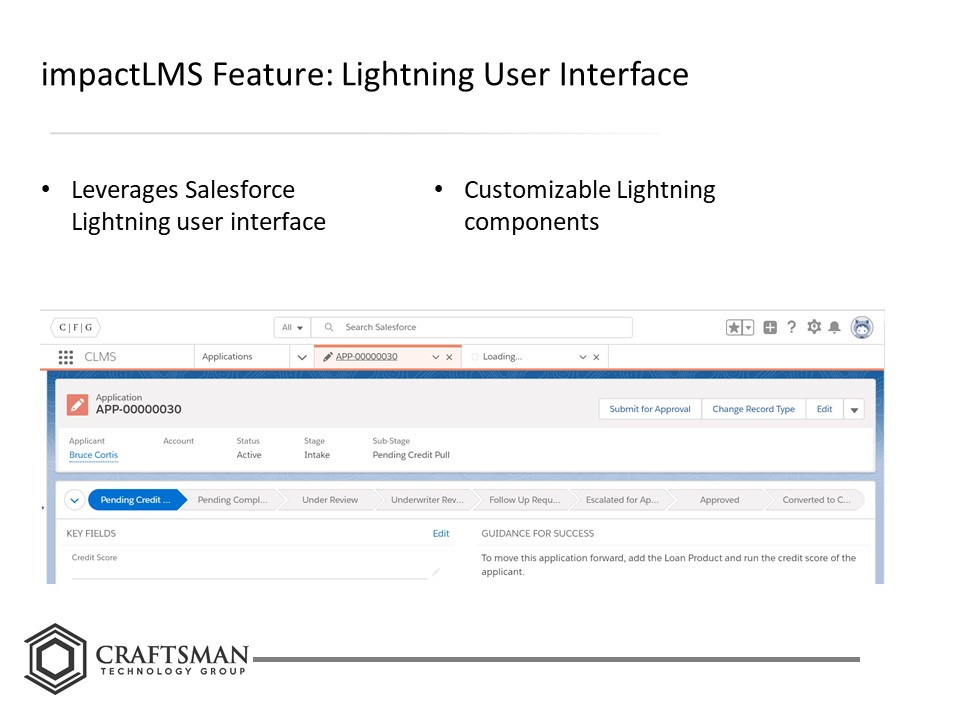
Task: Click the Craftsman Technology Group logo
Action: tap(137, 659)
